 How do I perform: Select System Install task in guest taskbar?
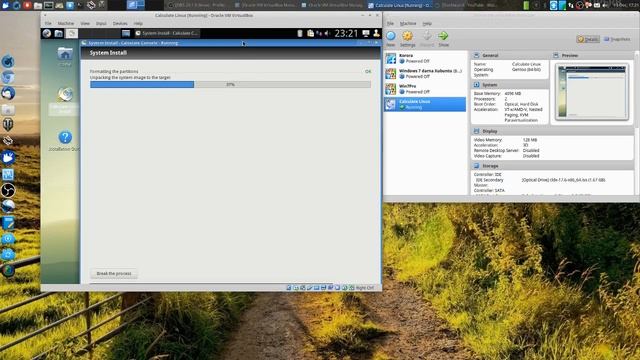click(167, 33)
